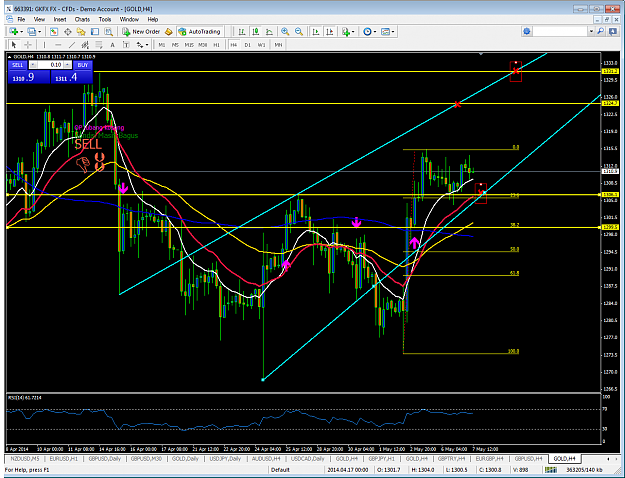The height and width of the screenshot is (478, 625).
Task: Open the Terminal panel icon
Action: coord(94,31)
